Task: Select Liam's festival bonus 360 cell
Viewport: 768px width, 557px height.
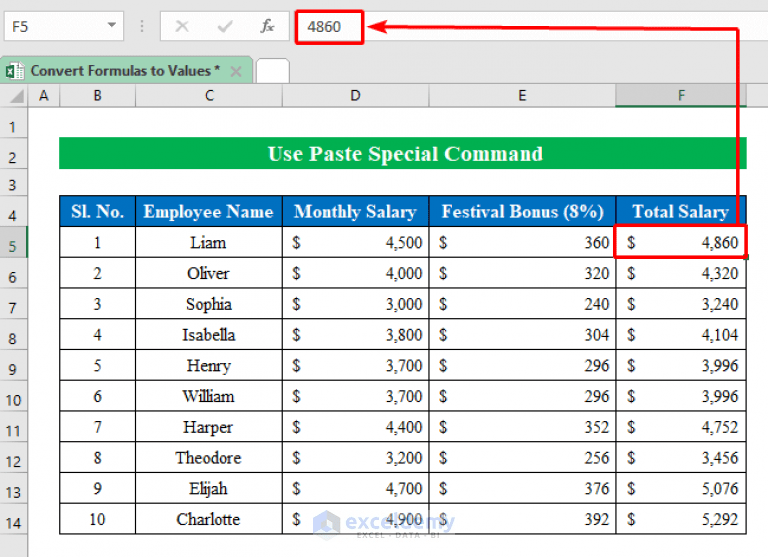Action: 522,242
